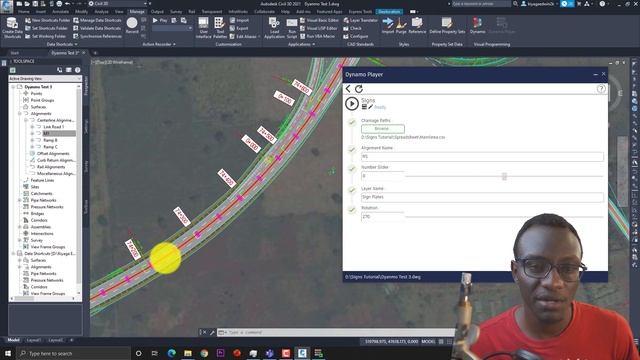Click Synchronize References

point(98,36)
